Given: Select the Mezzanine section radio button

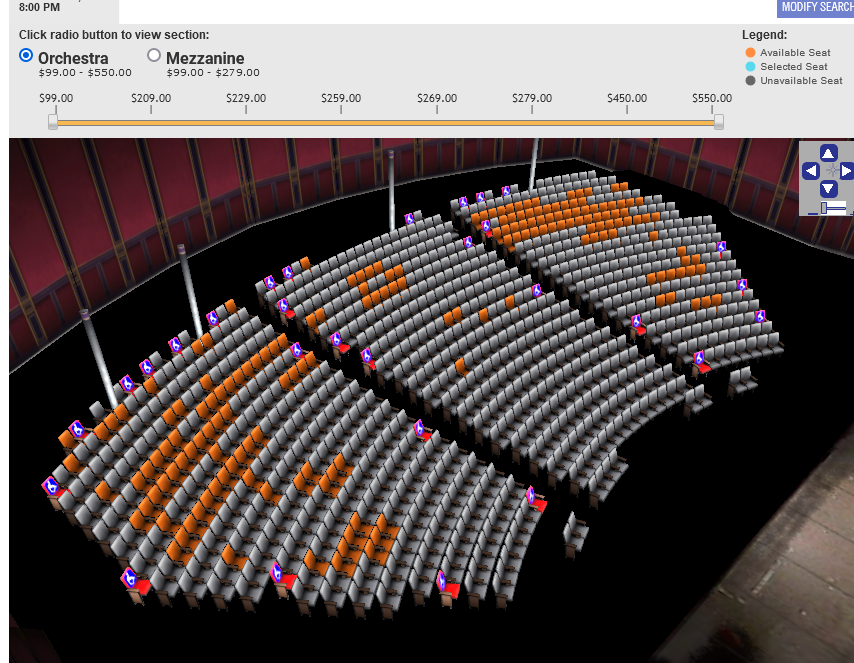Looking at the screenshot, I should coord(154,56).
